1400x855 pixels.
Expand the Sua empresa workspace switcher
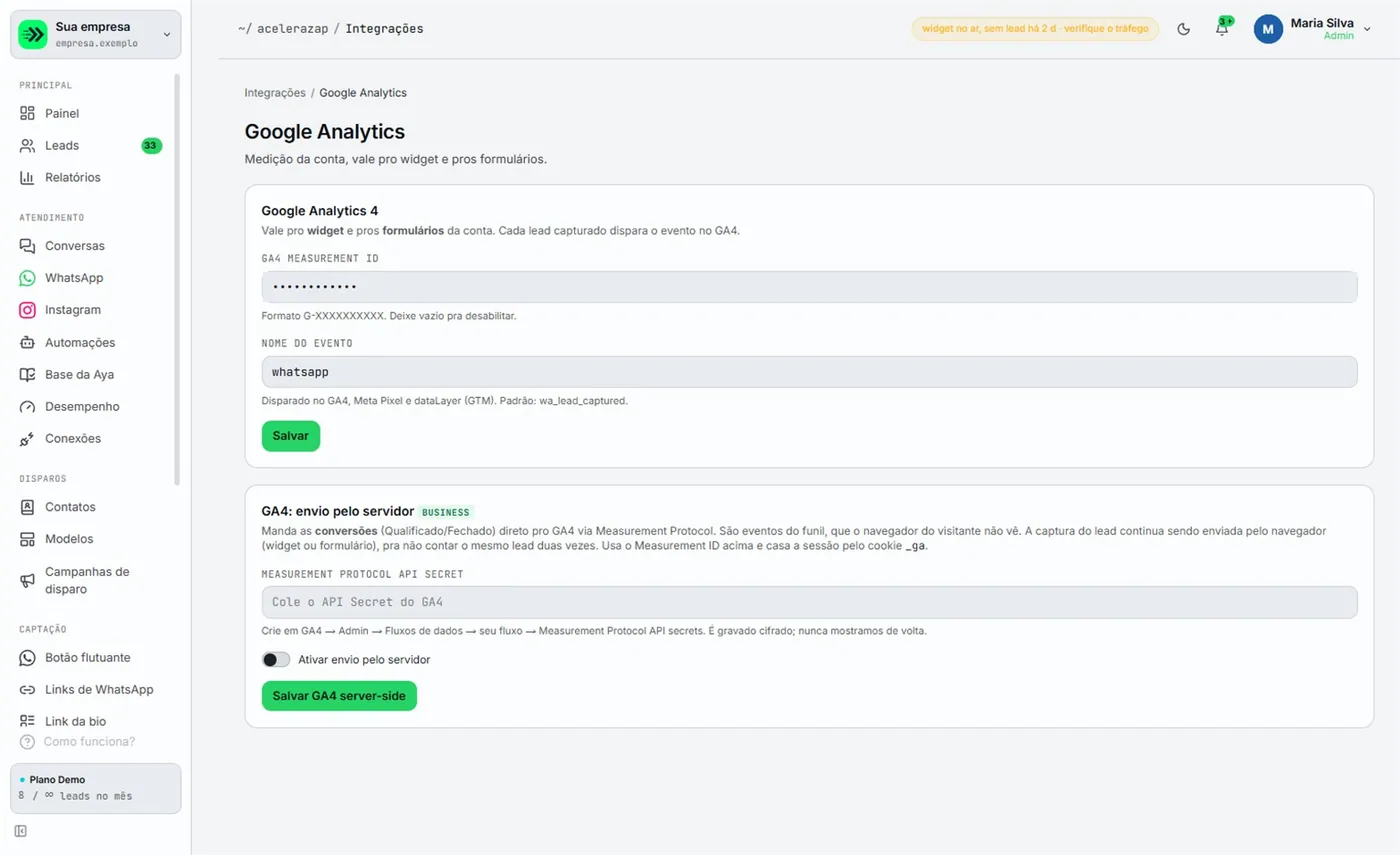96,34
